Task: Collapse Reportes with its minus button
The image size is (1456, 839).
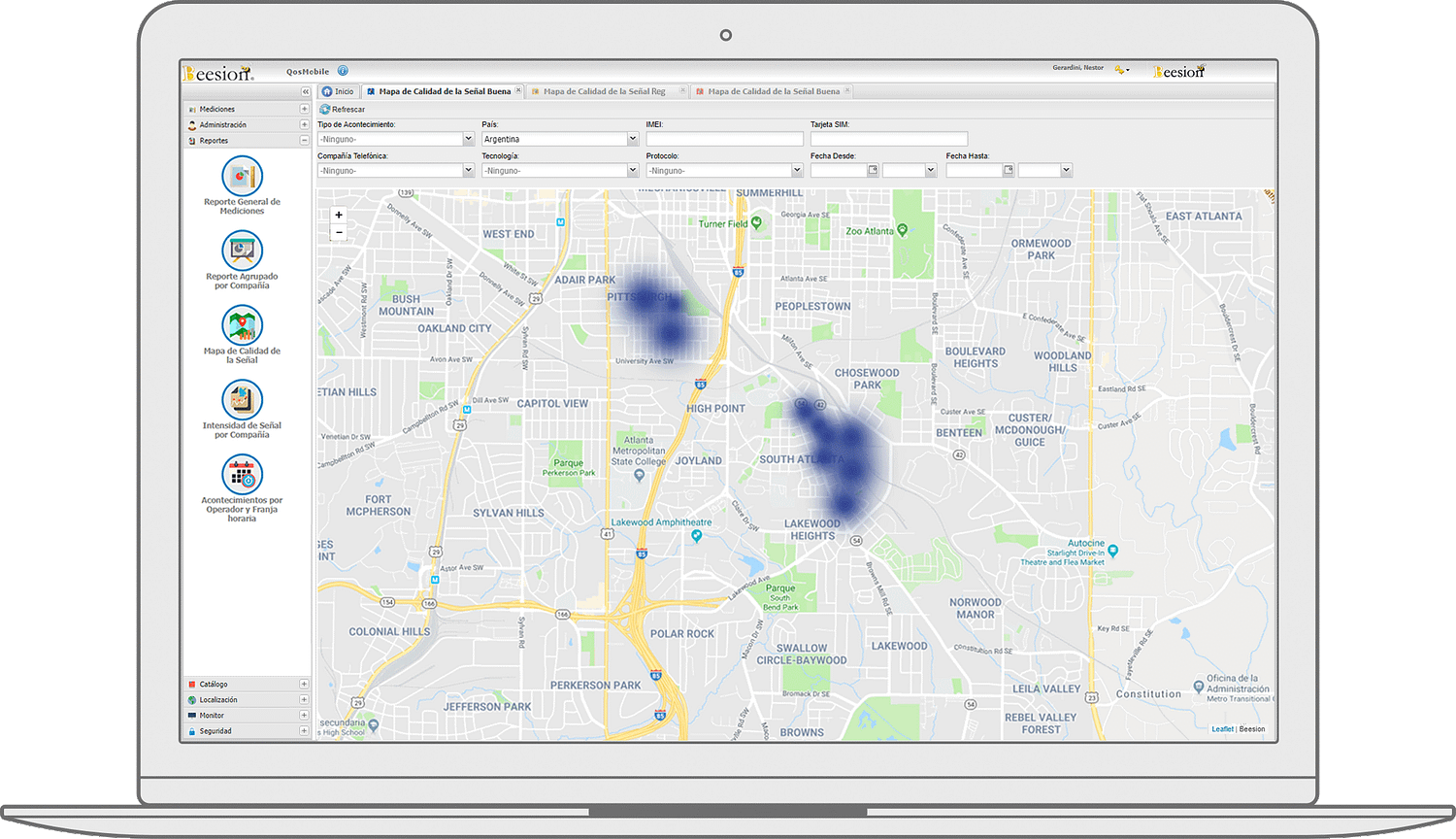Action: [304, 141]
